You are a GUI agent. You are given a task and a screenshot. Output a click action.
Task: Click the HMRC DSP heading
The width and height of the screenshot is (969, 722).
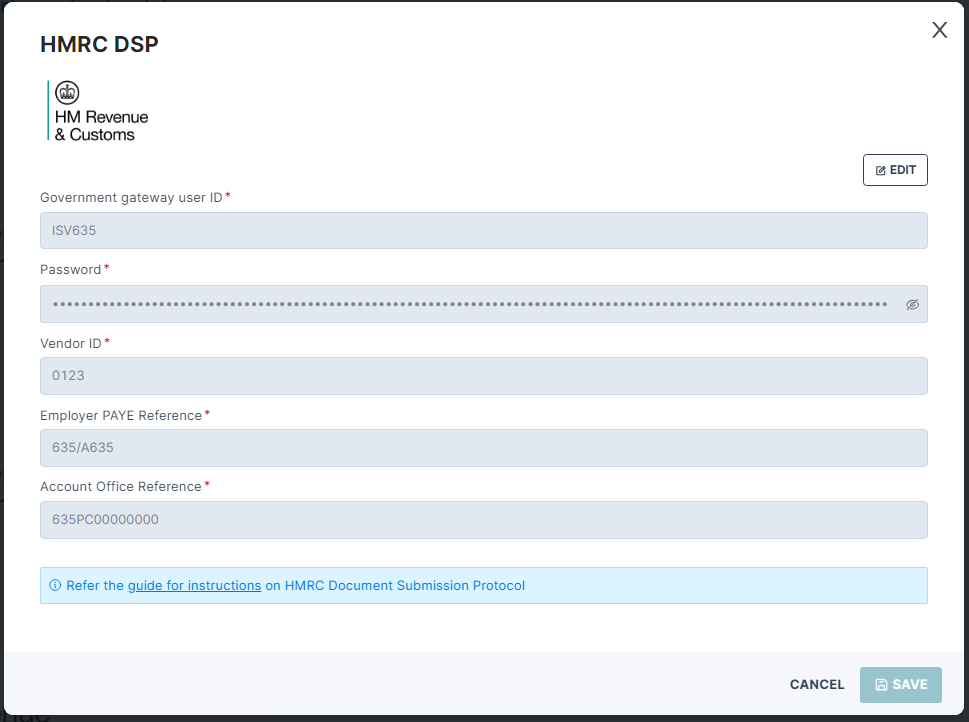[99, 44]
